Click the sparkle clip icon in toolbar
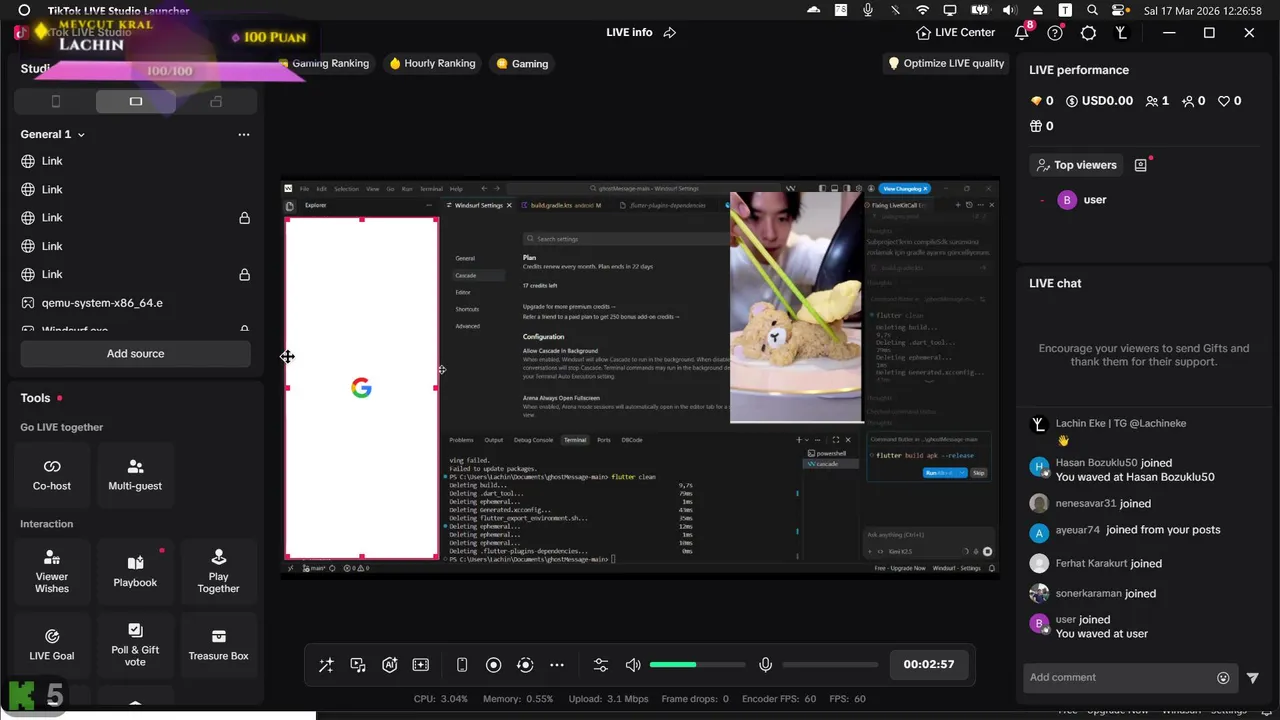Image resolution: width=1280 pixels, height=720 pixels. pos(421,665)
